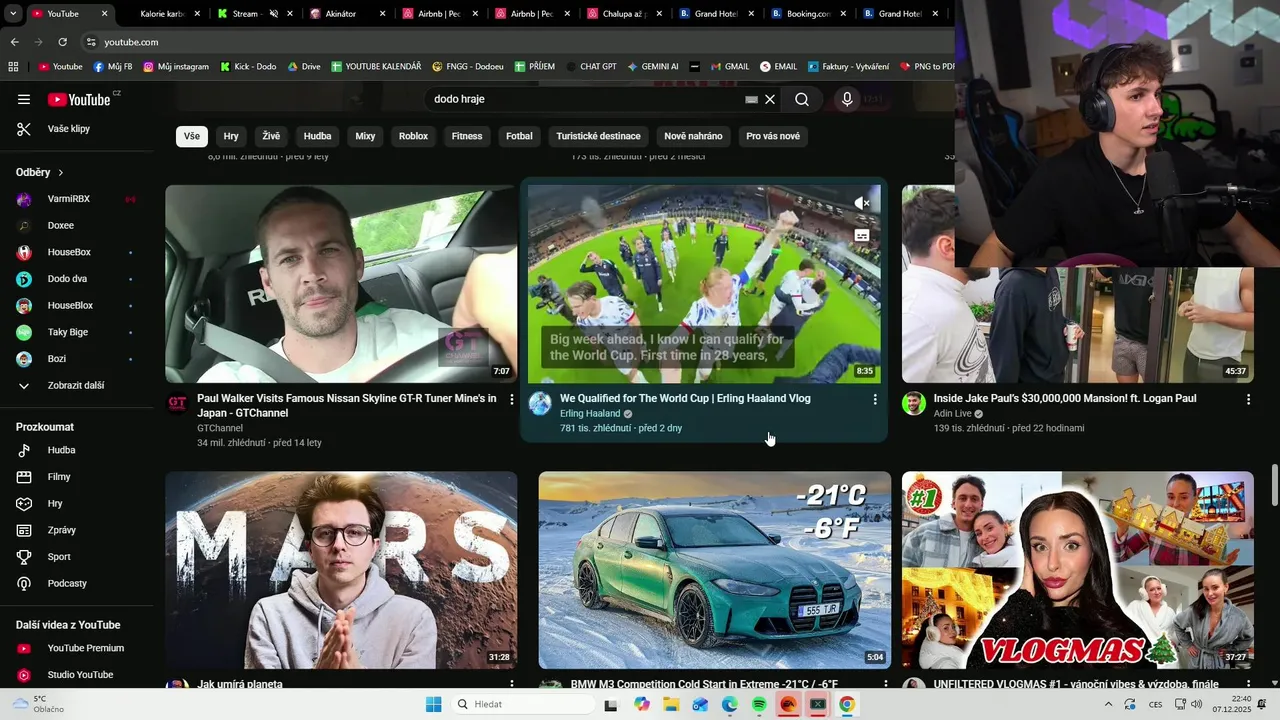The height and width of the screenshot is (720, 1280).
Task: Select the Turistické destinace filter chip
Action: point(598,136)
